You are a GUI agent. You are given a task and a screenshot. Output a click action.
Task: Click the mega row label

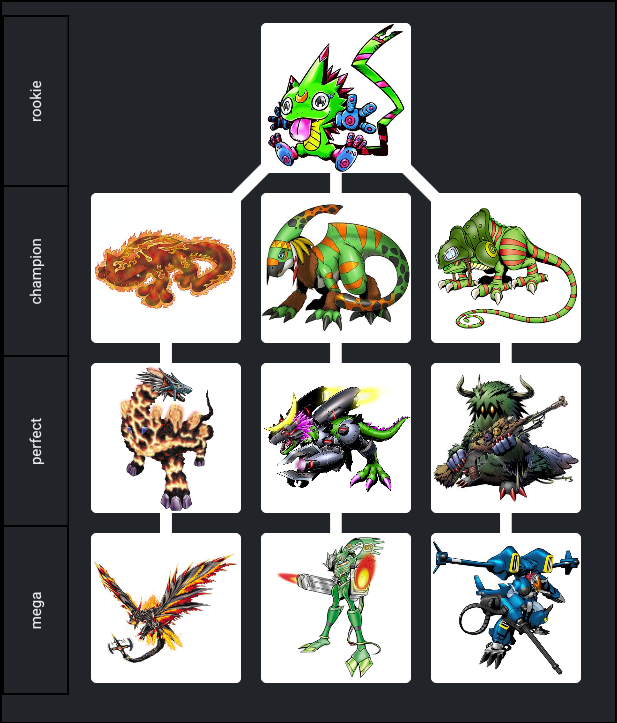(x=36, y=610)
